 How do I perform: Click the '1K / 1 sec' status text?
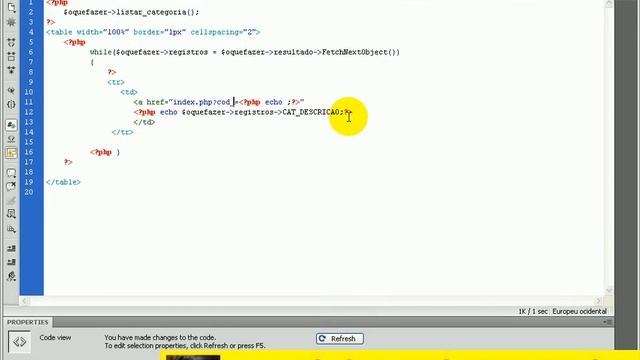533,311
